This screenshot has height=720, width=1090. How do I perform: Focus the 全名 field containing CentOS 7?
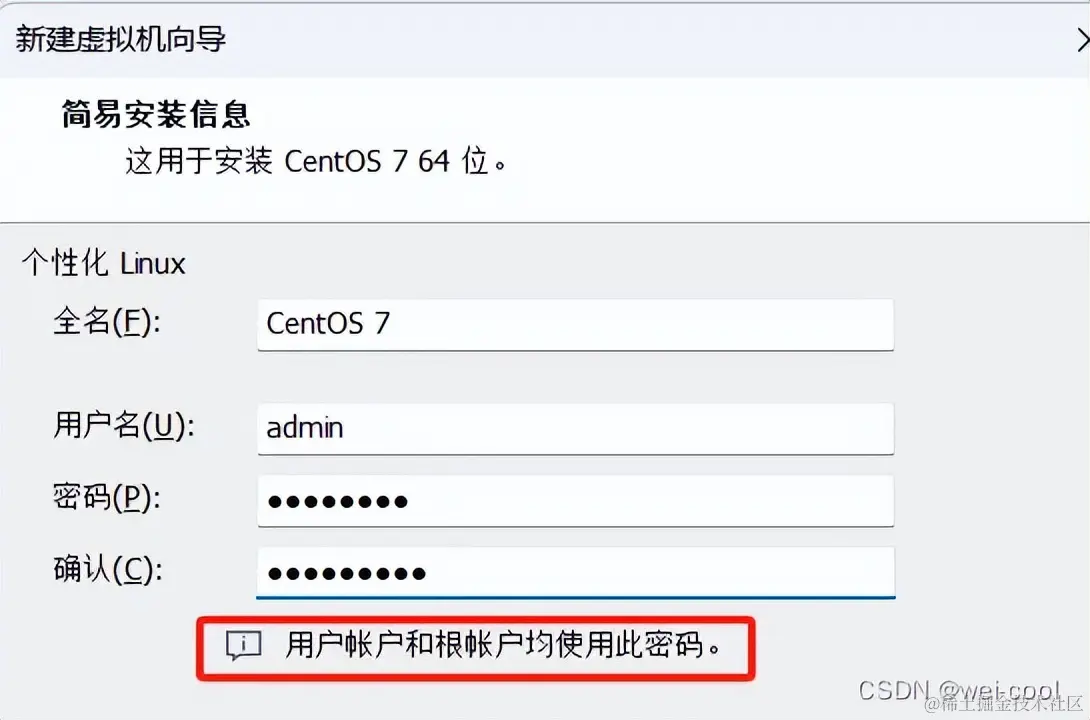[x=575, y=325]
